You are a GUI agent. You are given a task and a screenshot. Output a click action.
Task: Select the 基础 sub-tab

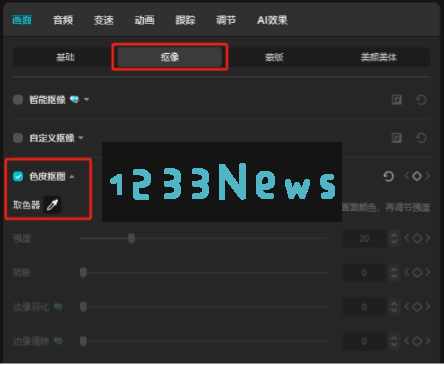point(65,57)
